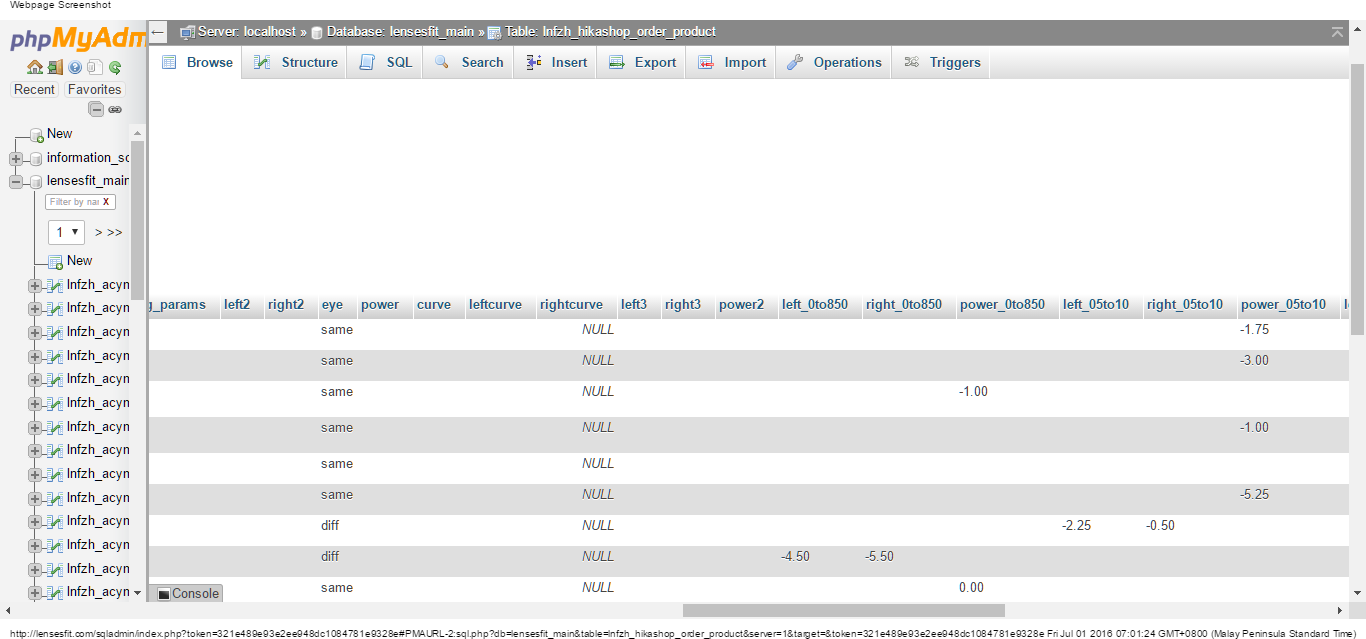Screen dimensions: 1366x639
Task: Sort by left2 column header
Action: [x=237, y=305]
